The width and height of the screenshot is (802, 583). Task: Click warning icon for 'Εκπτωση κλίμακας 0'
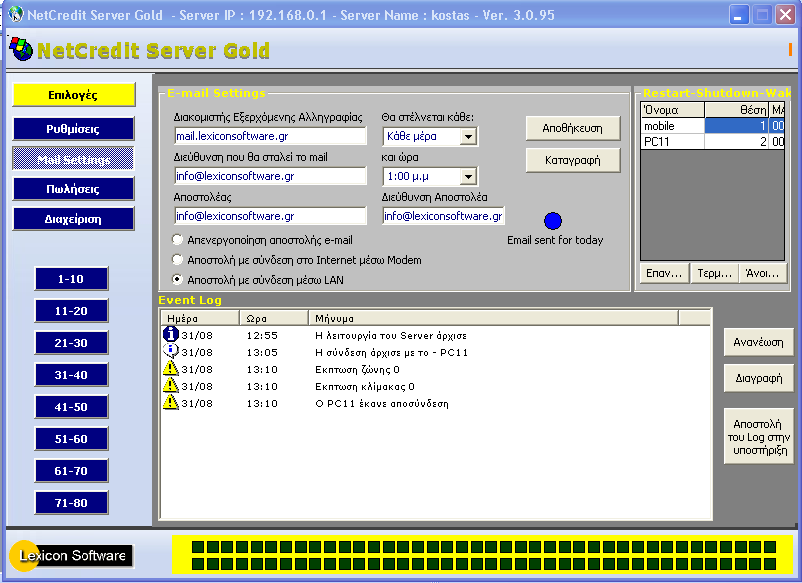pos(170,385)
